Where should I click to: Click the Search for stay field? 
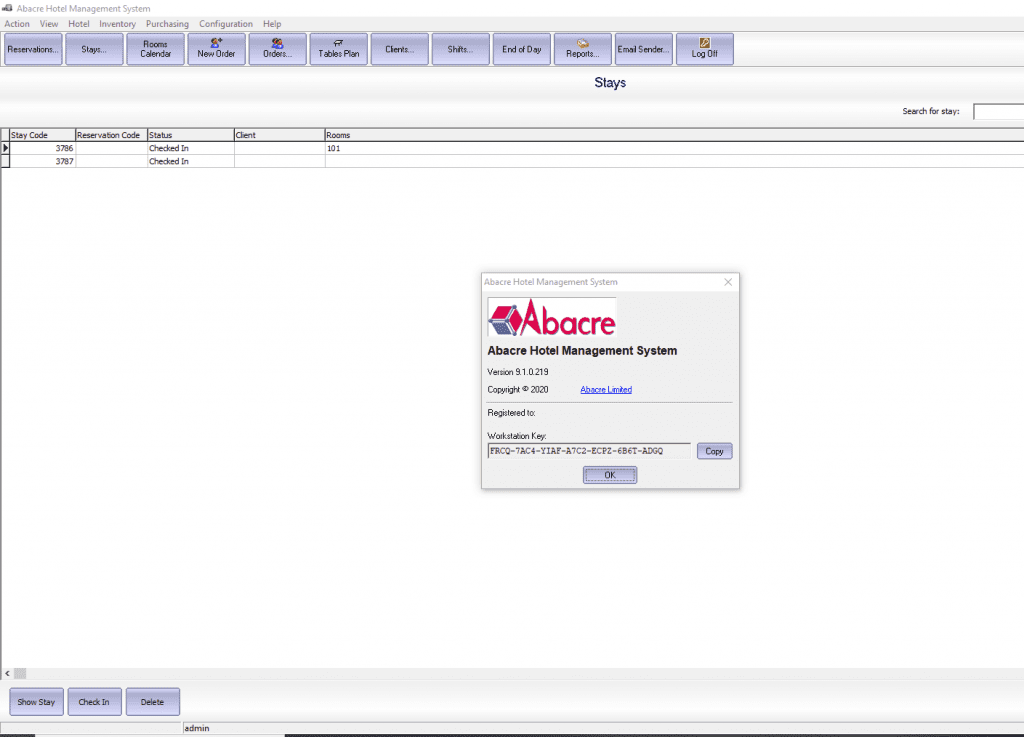click(x=997, y=111)
